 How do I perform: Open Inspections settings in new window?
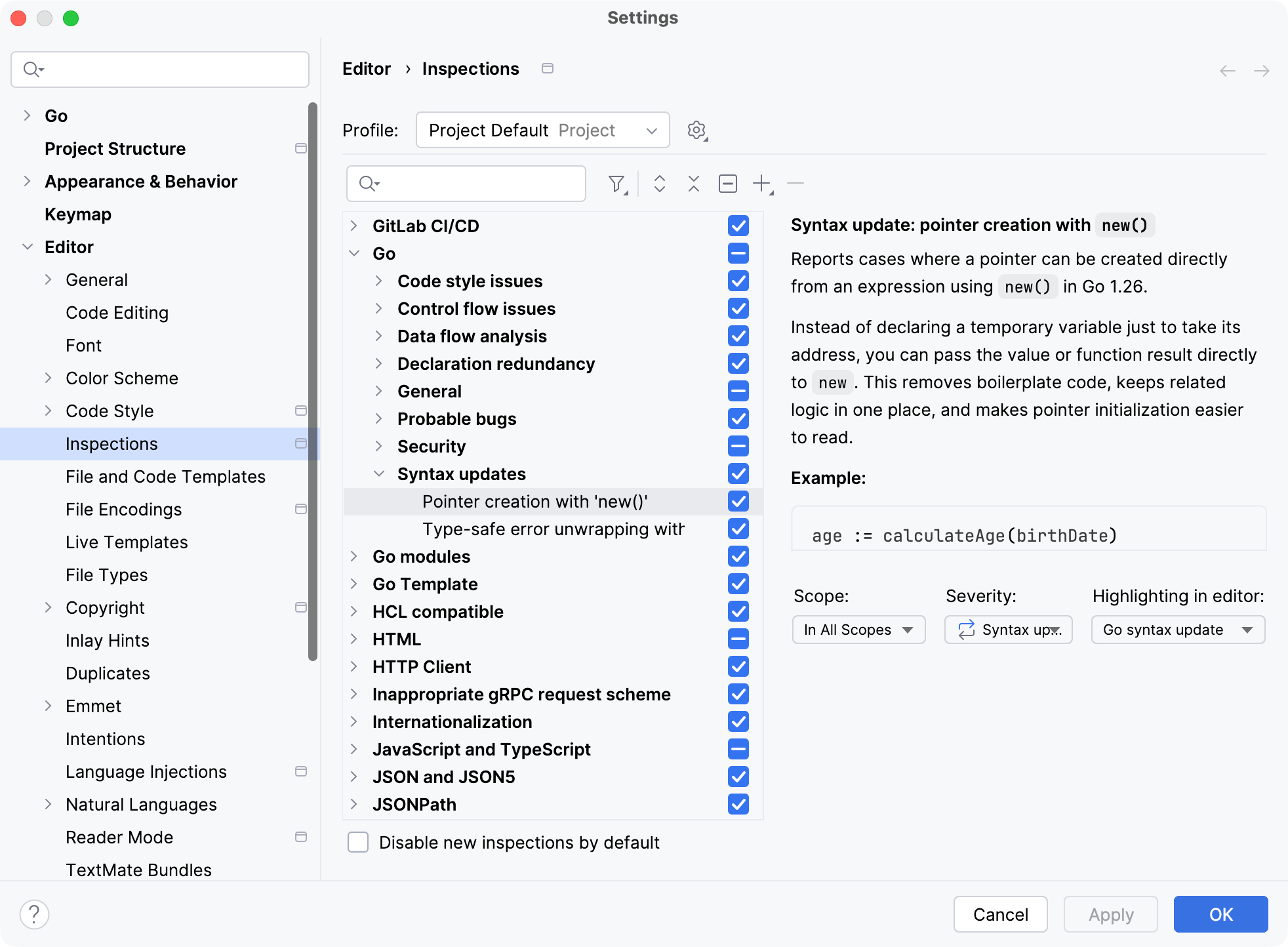(548, 68)
